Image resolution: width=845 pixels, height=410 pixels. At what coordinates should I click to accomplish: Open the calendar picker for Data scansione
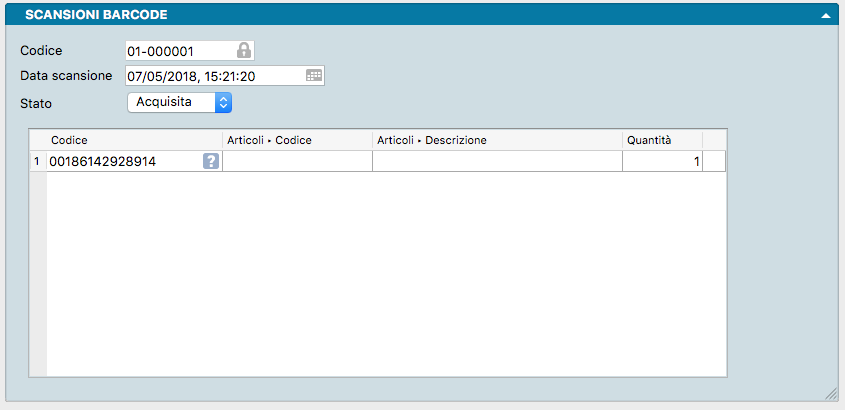[313, 75]
